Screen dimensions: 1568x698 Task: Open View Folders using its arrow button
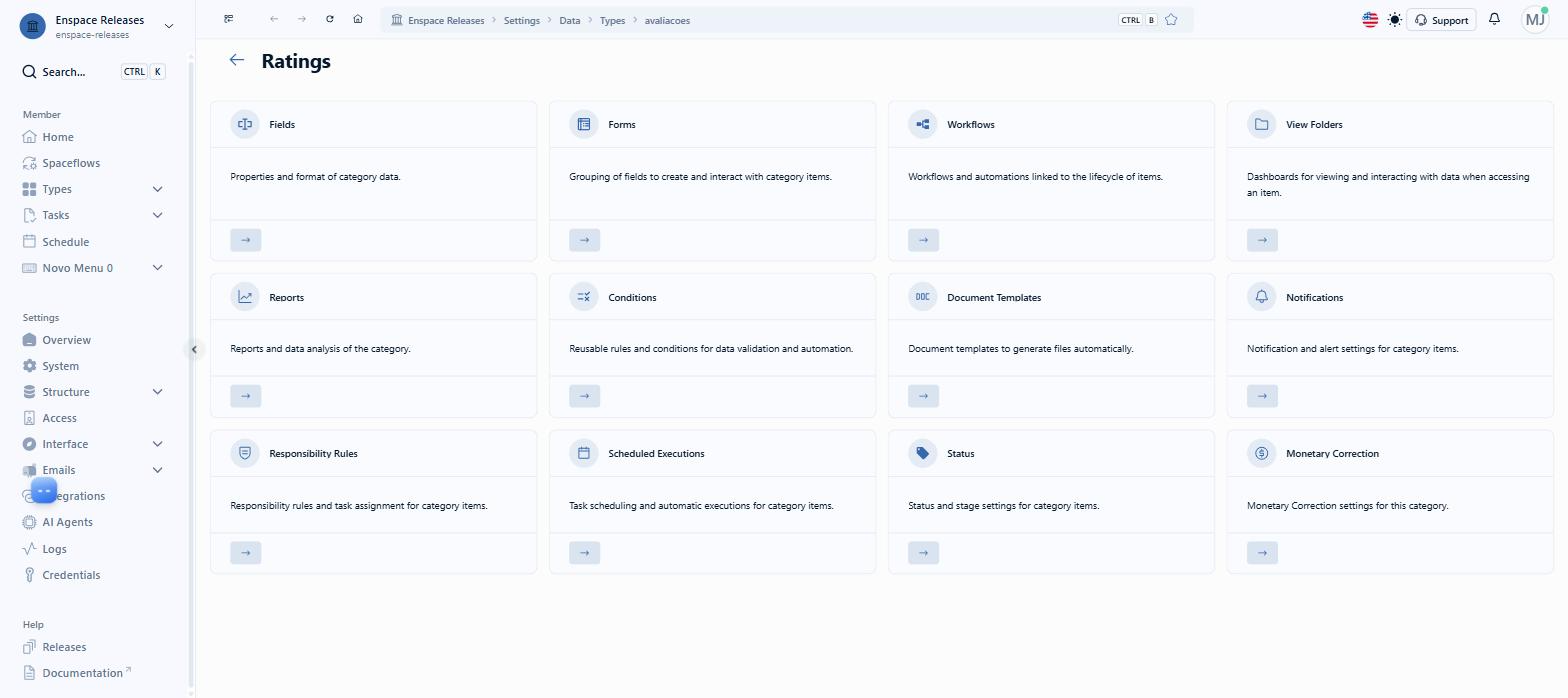[x=1263, y=240]
